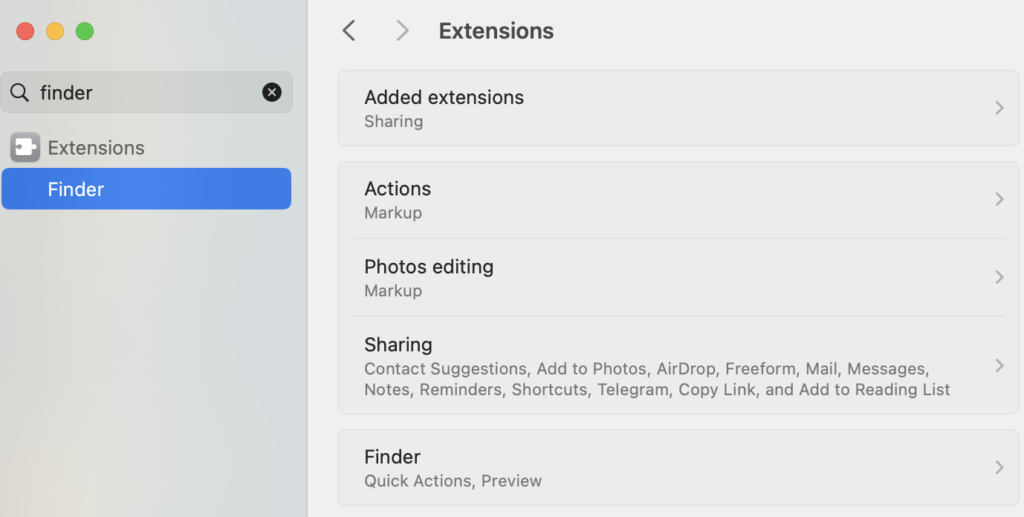Click the forward navigation arrow

click(x=402, y=31)
